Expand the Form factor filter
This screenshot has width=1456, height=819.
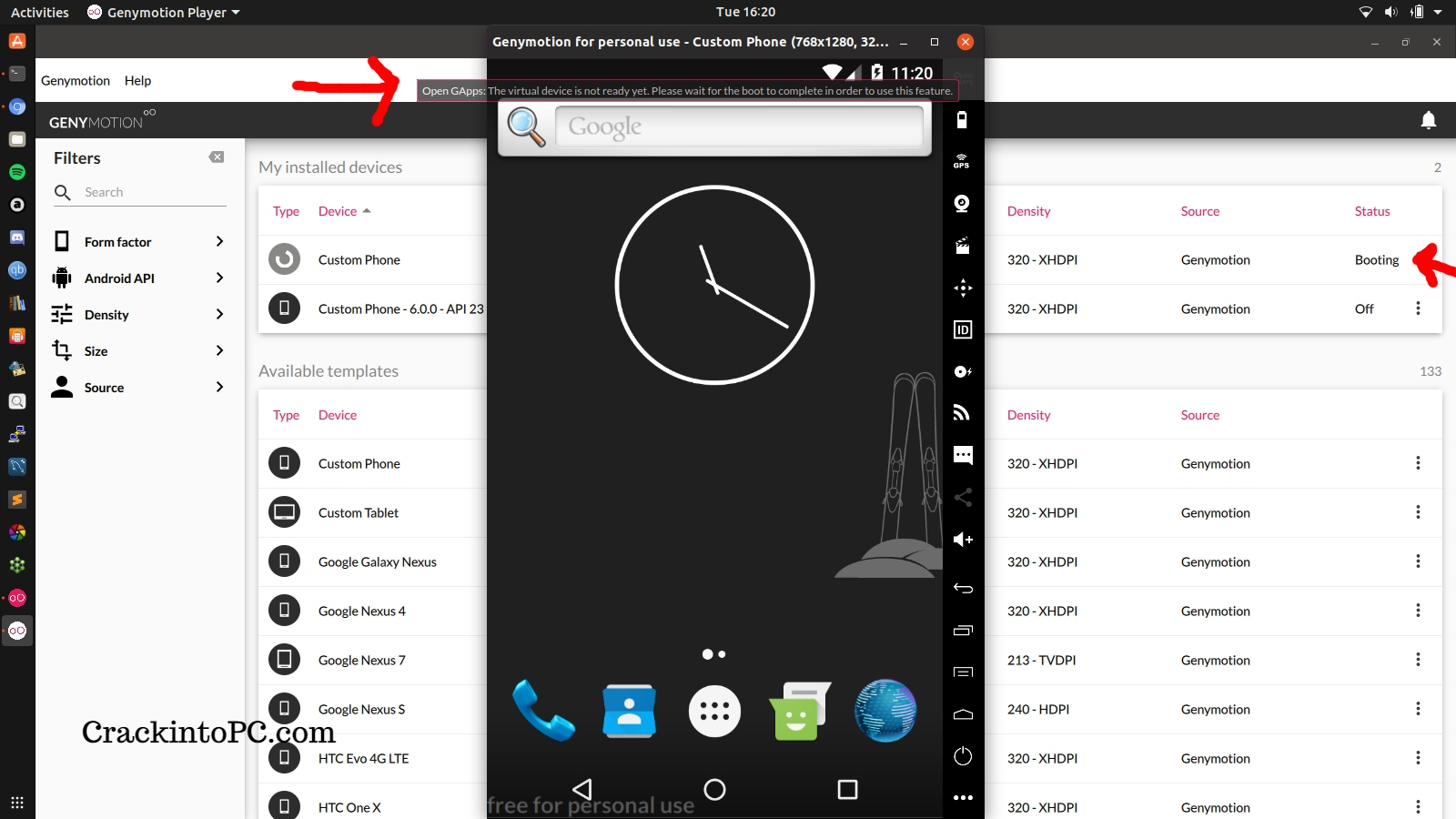tap(139, 242)
